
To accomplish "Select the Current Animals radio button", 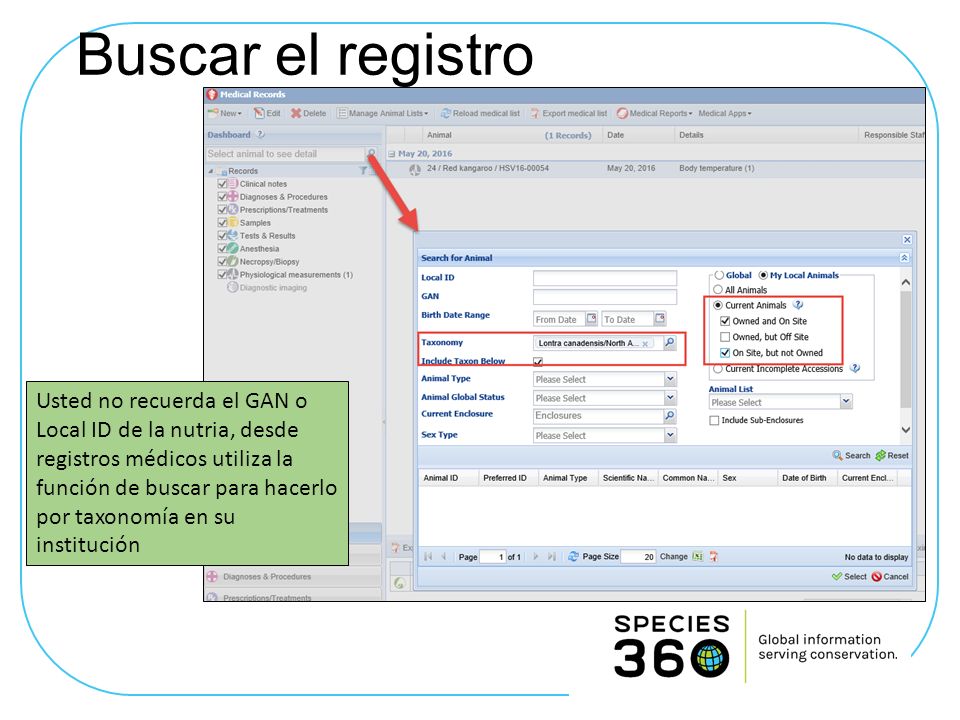I will [x=718, y=305].
